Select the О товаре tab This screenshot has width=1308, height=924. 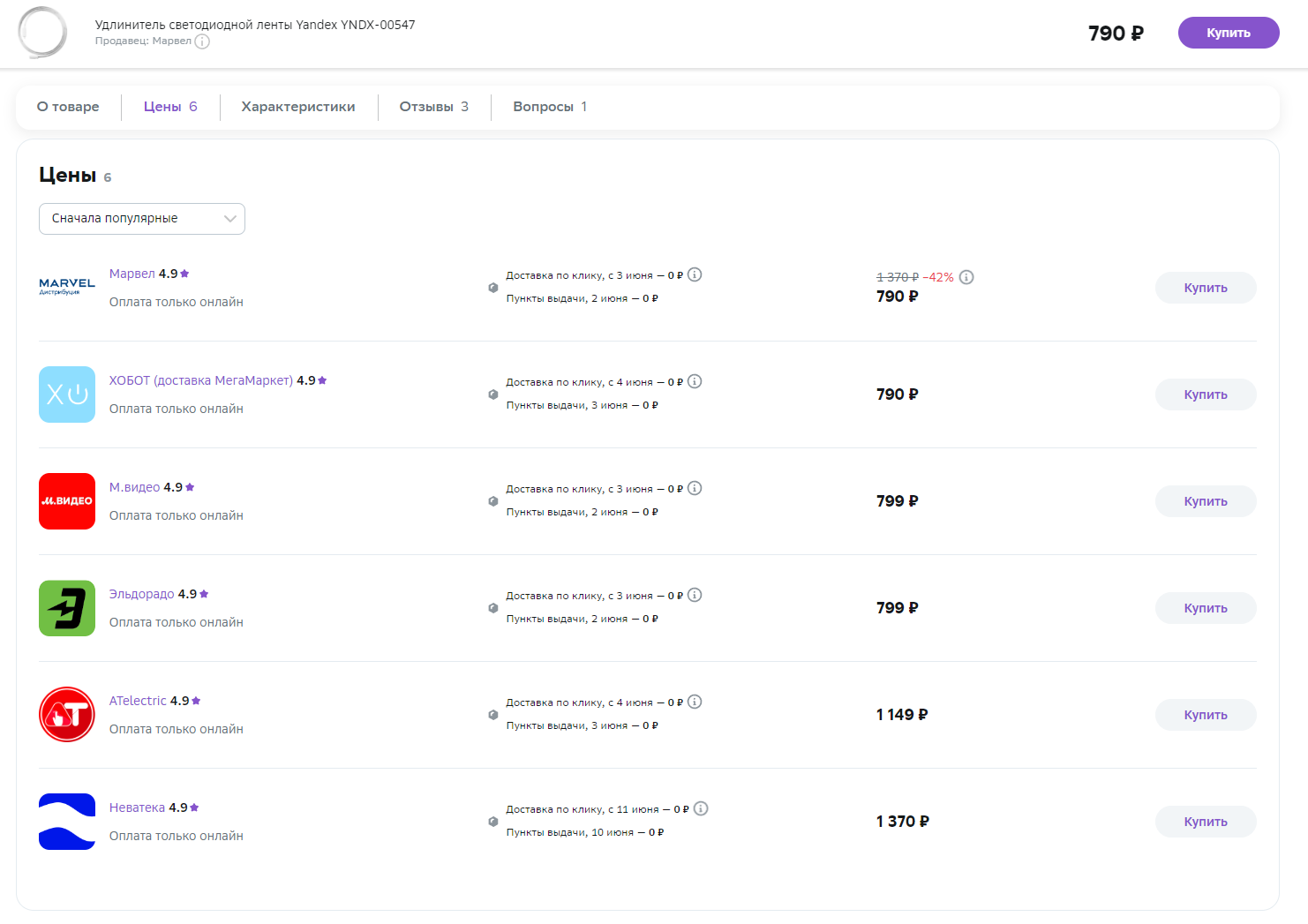coord(68,107)
